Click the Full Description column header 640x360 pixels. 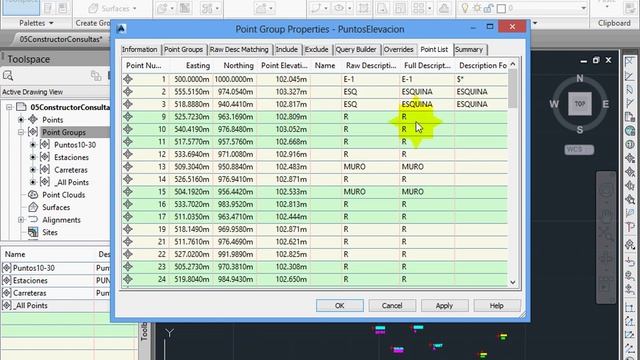tap(427, 65)
